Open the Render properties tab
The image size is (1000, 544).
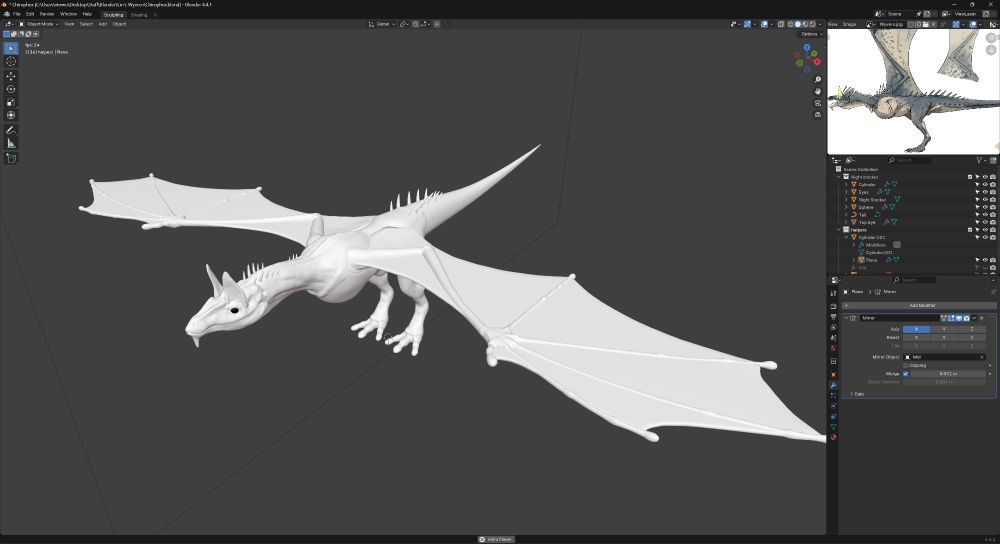pyautogui.click(x=833, y=307)
